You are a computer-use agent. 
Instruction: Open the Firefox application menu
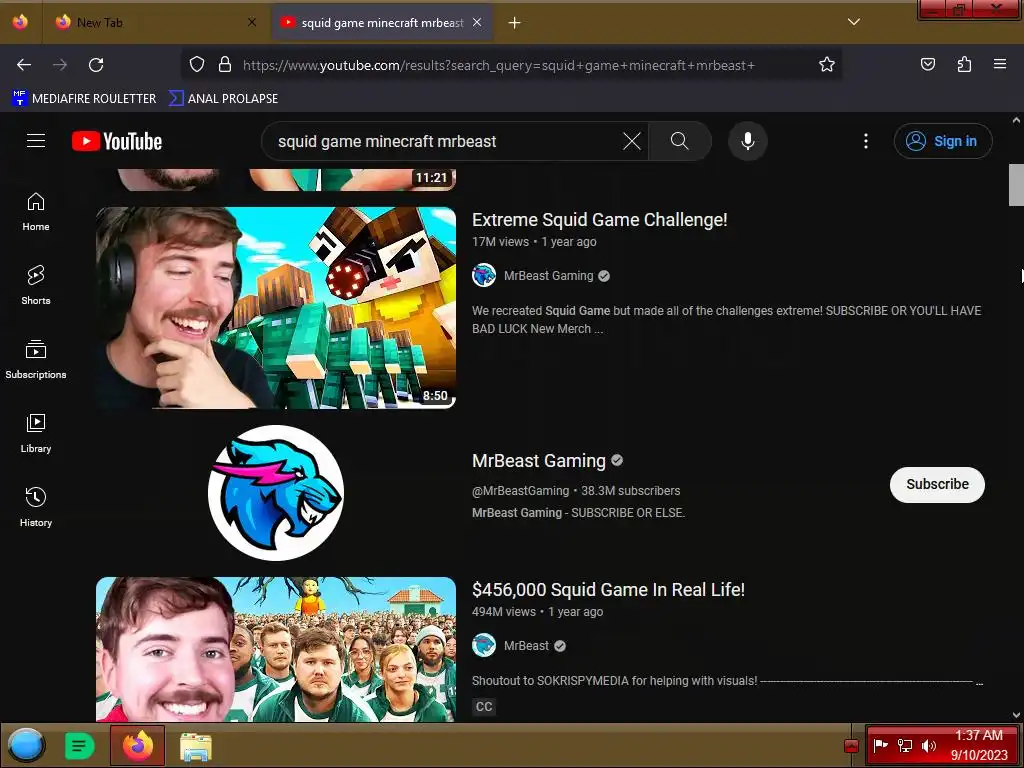click(1000, 64)
